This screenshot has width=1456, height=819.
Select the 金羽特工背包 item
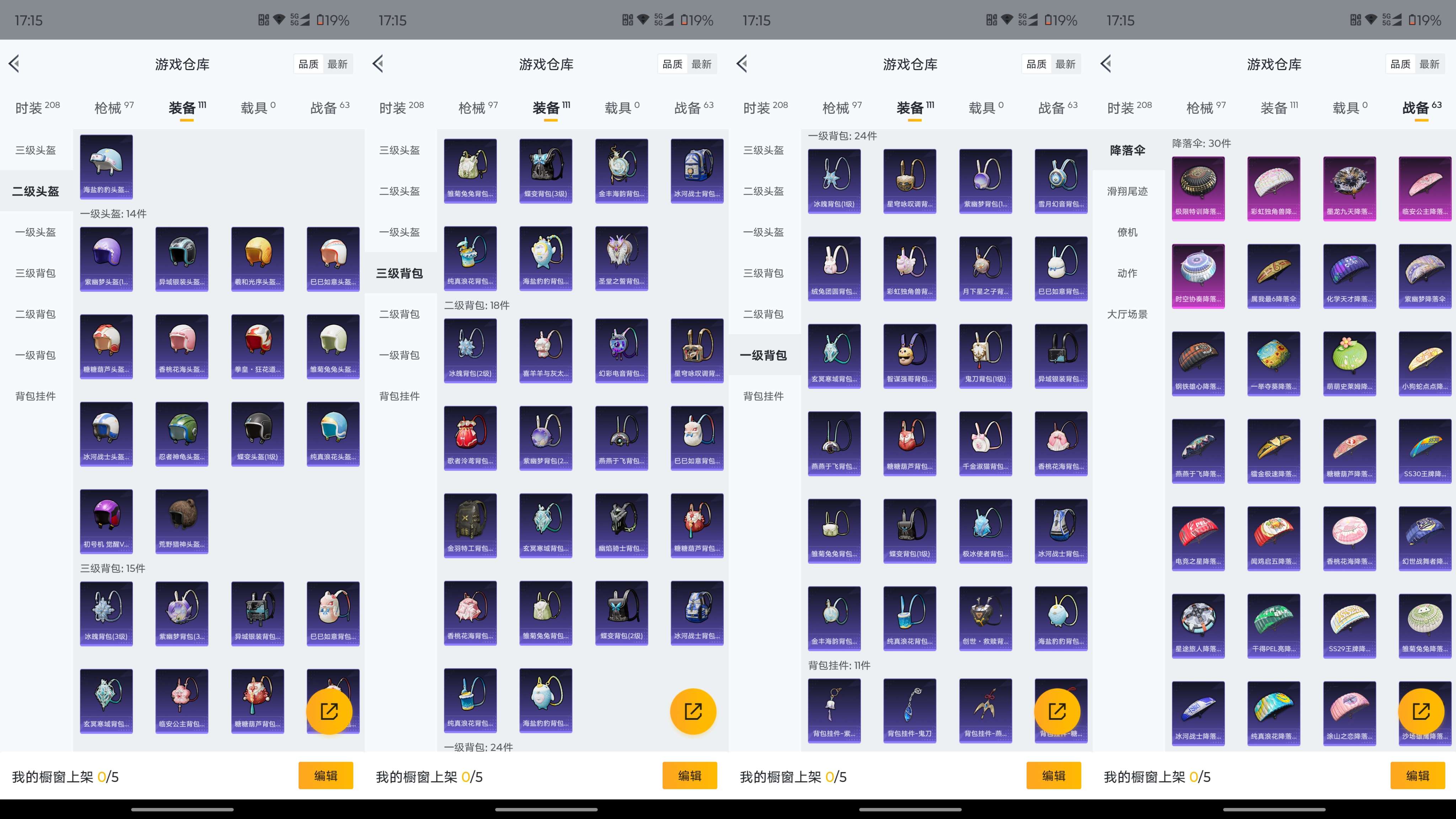click(x=470, y=526)
